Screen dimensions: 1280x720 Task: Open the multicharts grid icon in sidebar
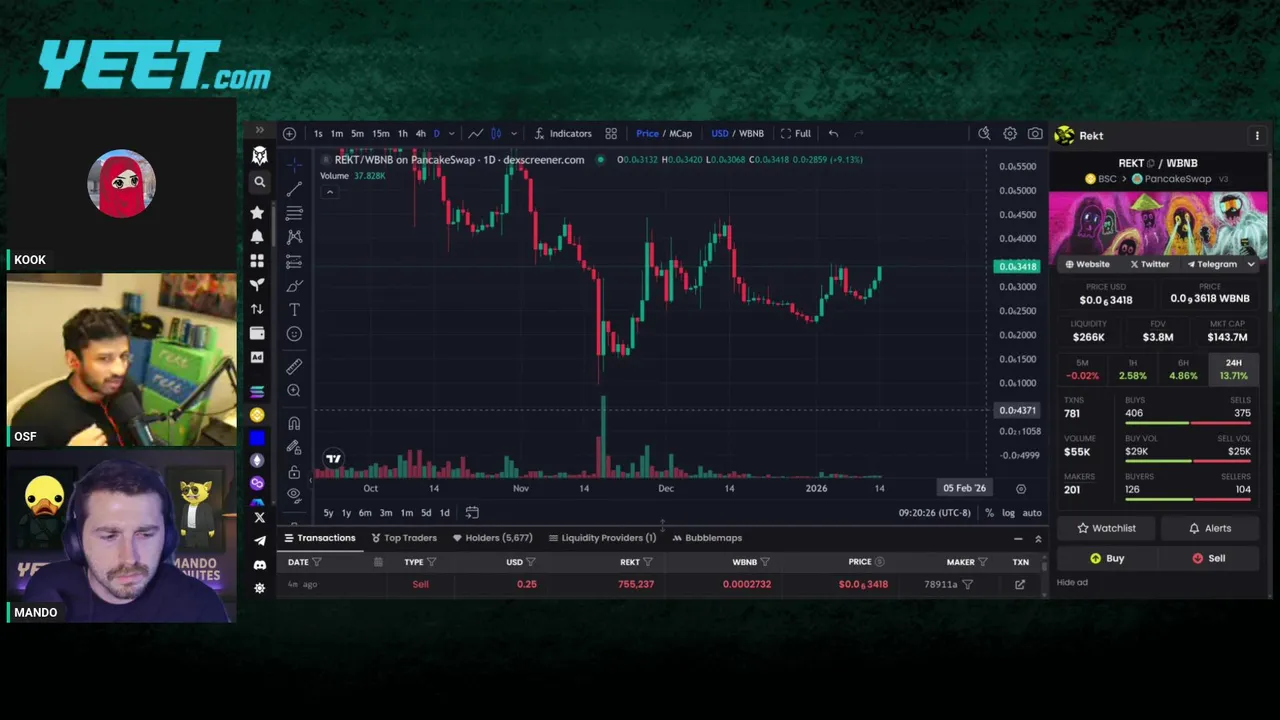tap(257, 260)
